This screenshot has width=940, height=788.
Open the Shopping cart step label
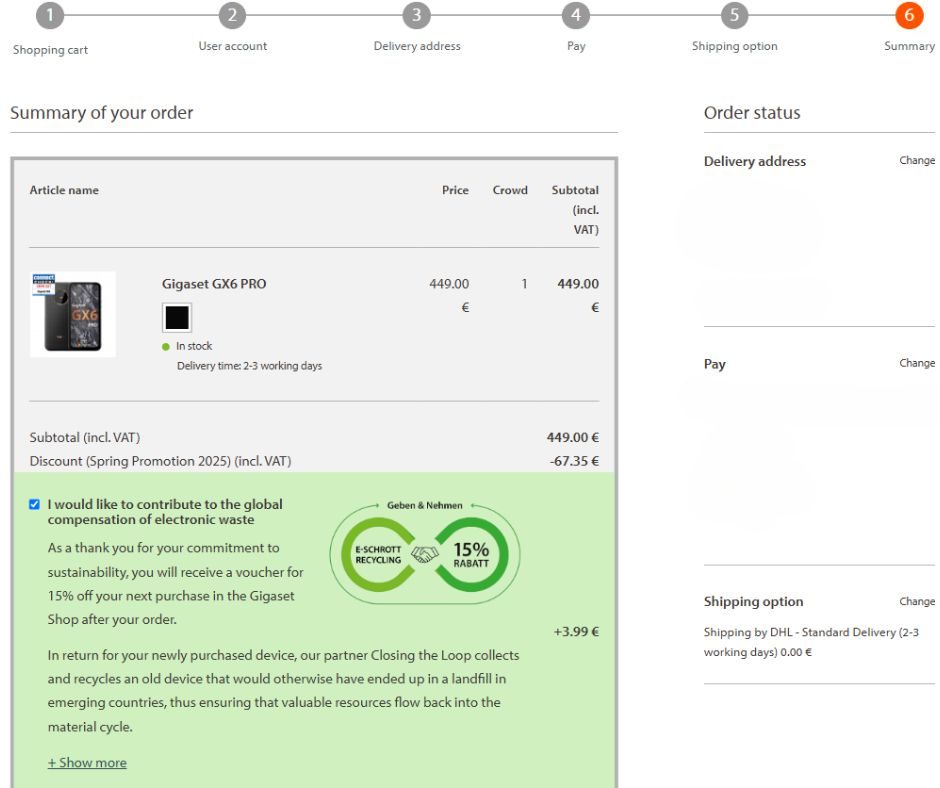coord(50,50)
